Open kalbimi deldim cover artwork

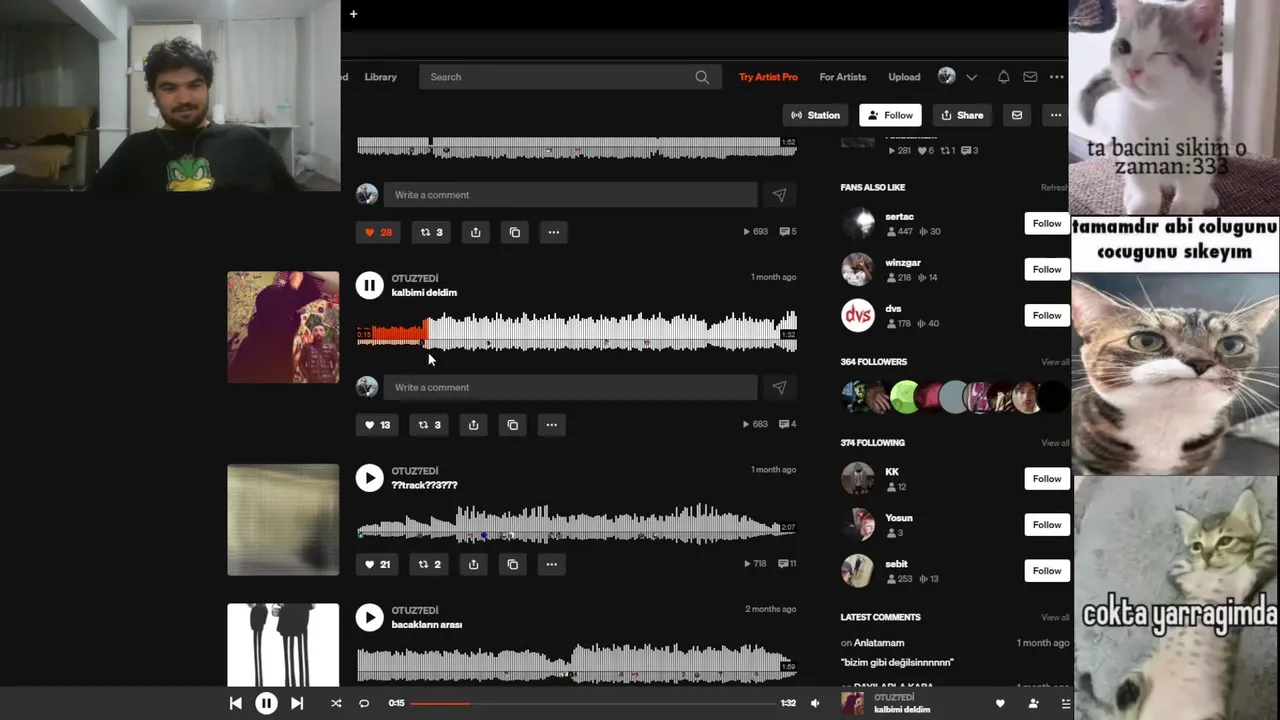point(283,327)
